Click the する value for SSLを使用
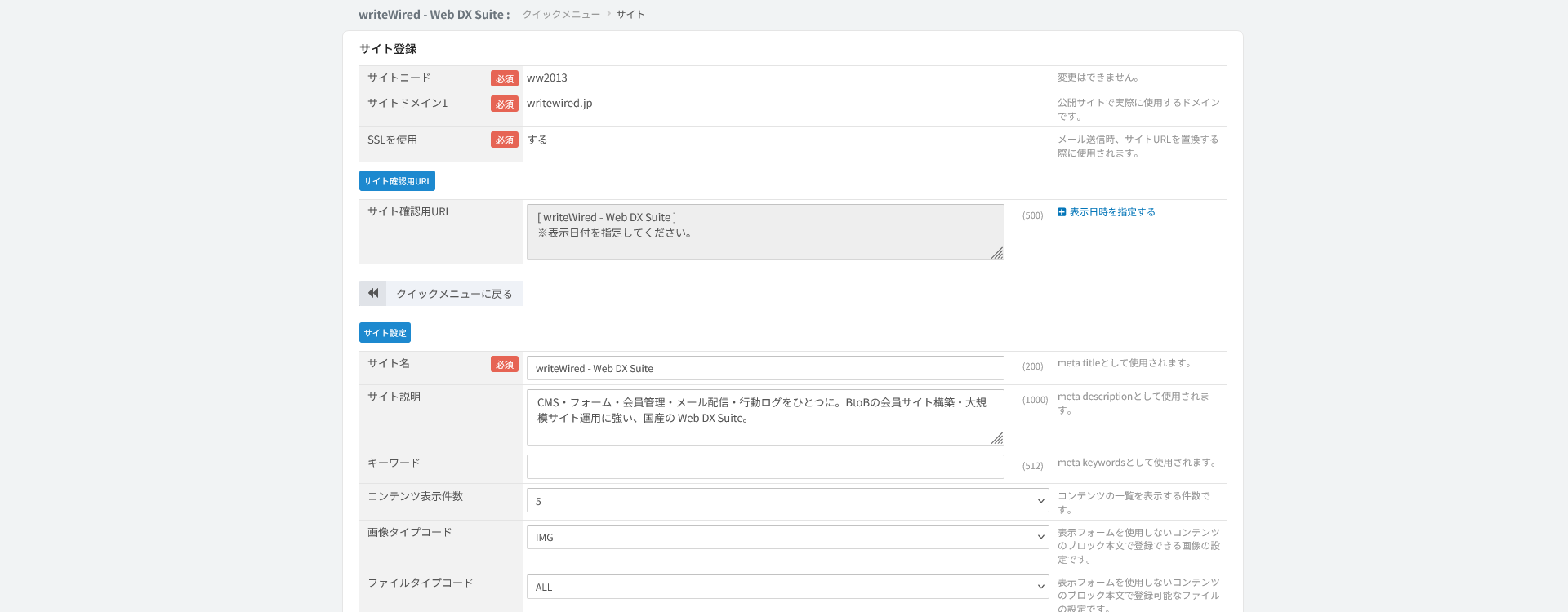This screenshot has width=1568, height=612. pyautogui.click(x=537, y=140)
